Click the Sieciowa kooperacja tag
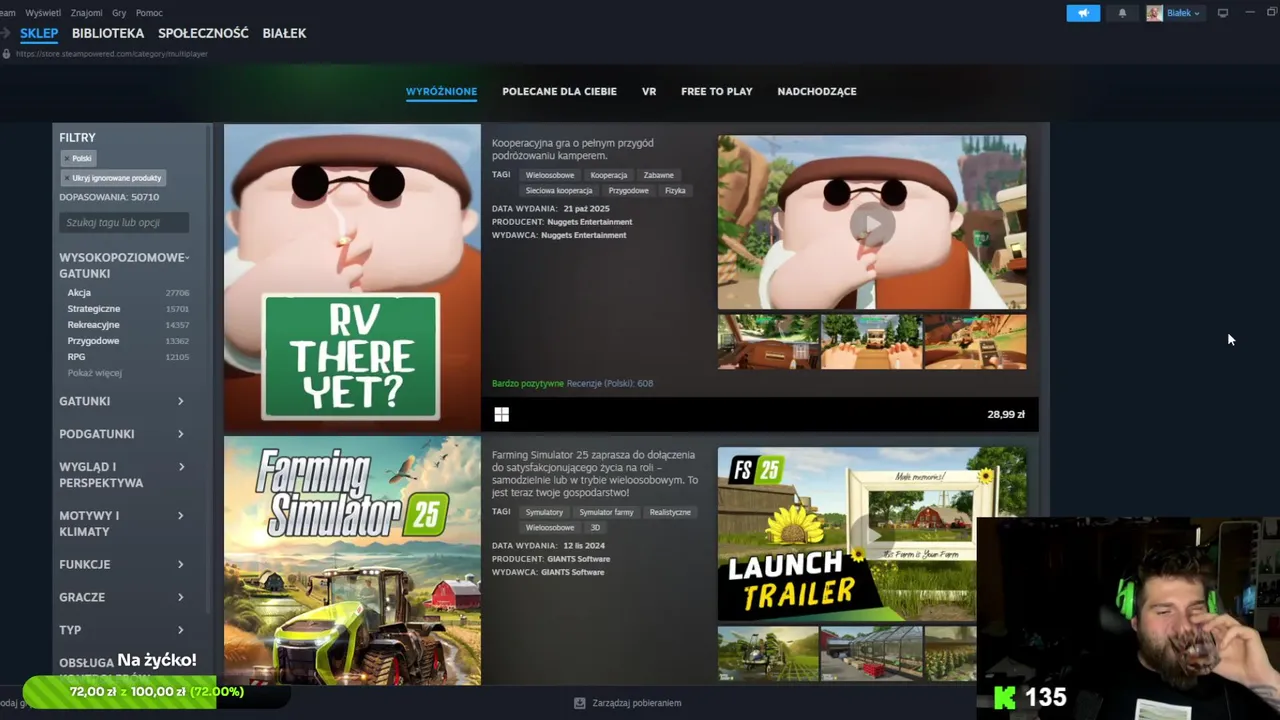1280x720 pixels. point(559,190)
